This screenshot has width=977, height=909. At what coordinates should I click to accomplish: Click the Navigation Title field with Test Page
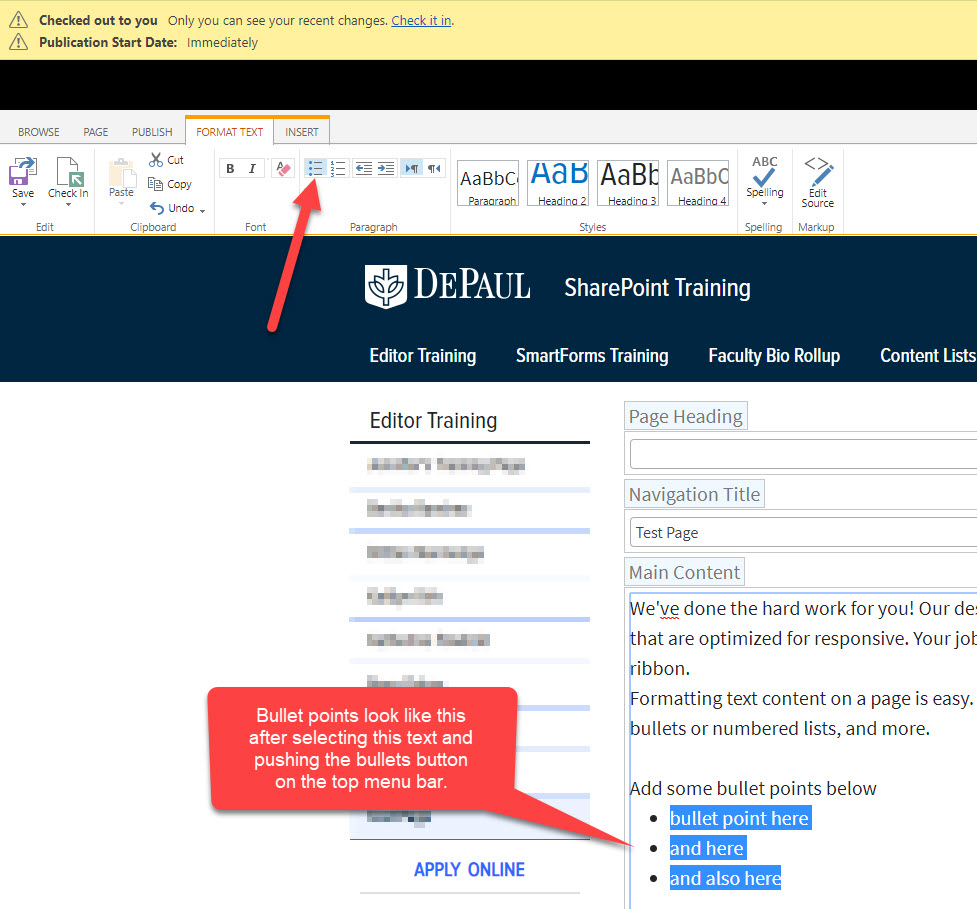803,533
